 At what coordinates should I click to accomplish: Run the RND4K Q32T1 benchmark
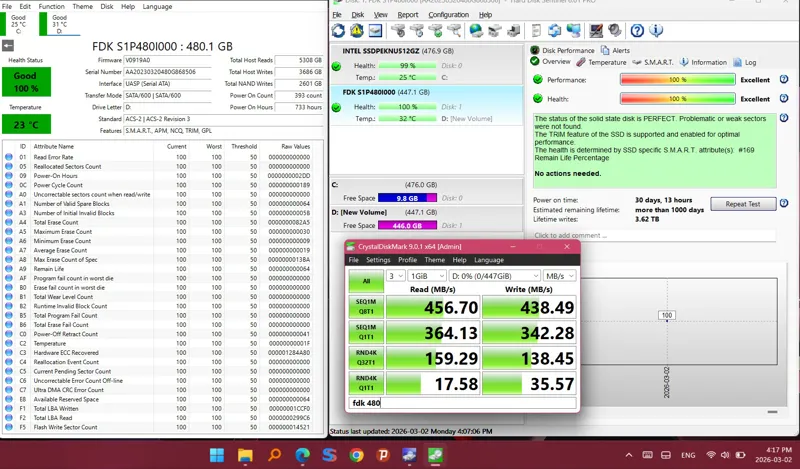coord(366,358)
